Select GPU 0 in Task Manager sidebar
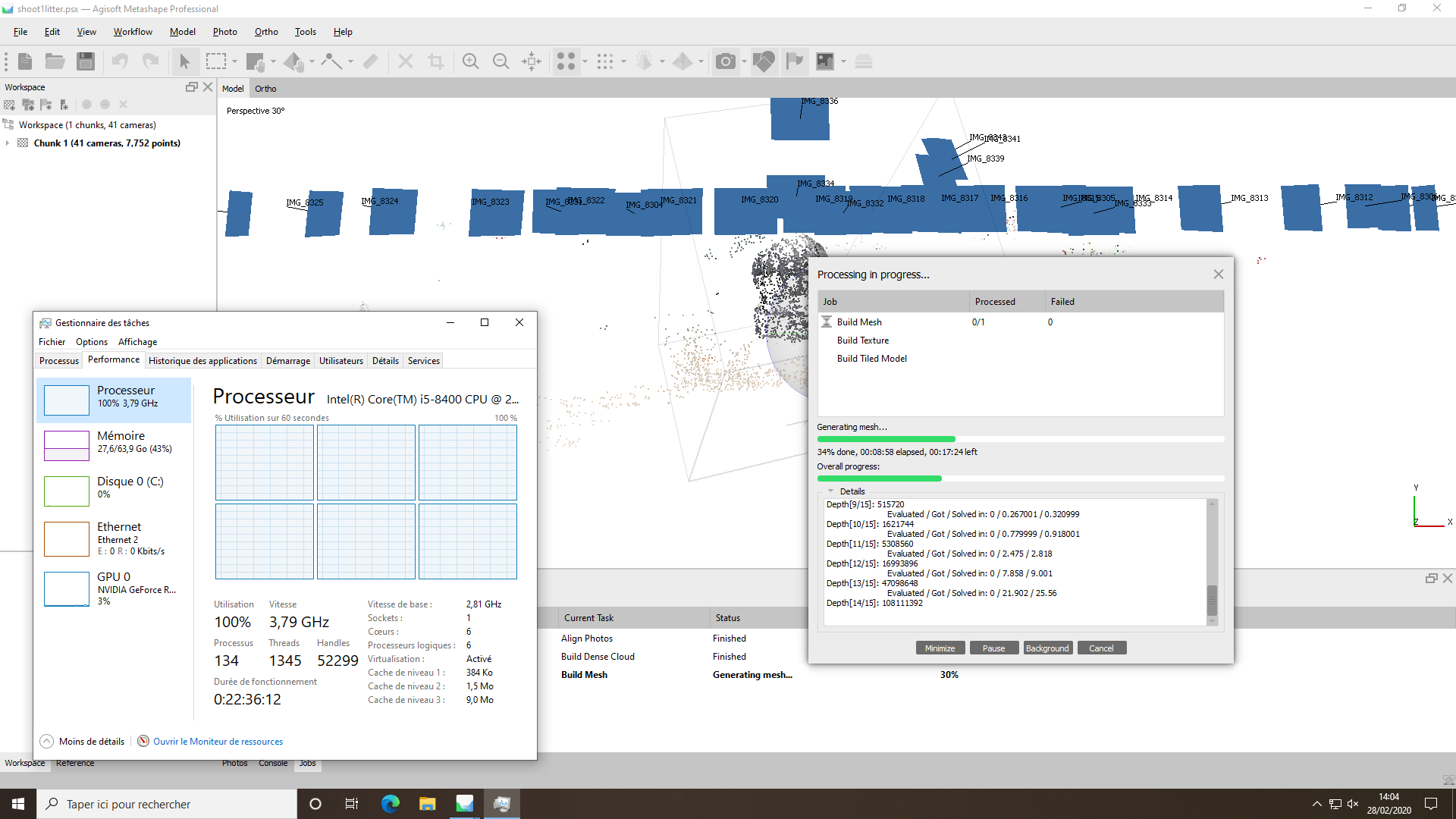The height and width of the screenshot is (819, 1456). pos(114,588)
